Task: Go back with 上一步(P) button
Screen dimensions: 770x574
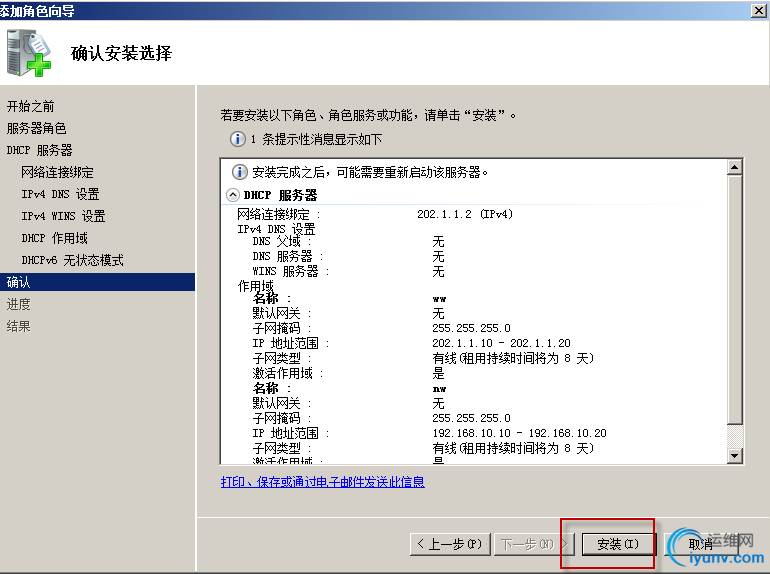Action: coord(450,544)
